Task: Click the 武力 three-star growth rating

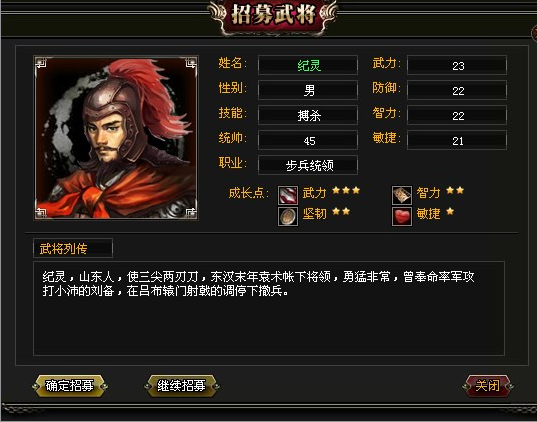Action: [346, 190]
